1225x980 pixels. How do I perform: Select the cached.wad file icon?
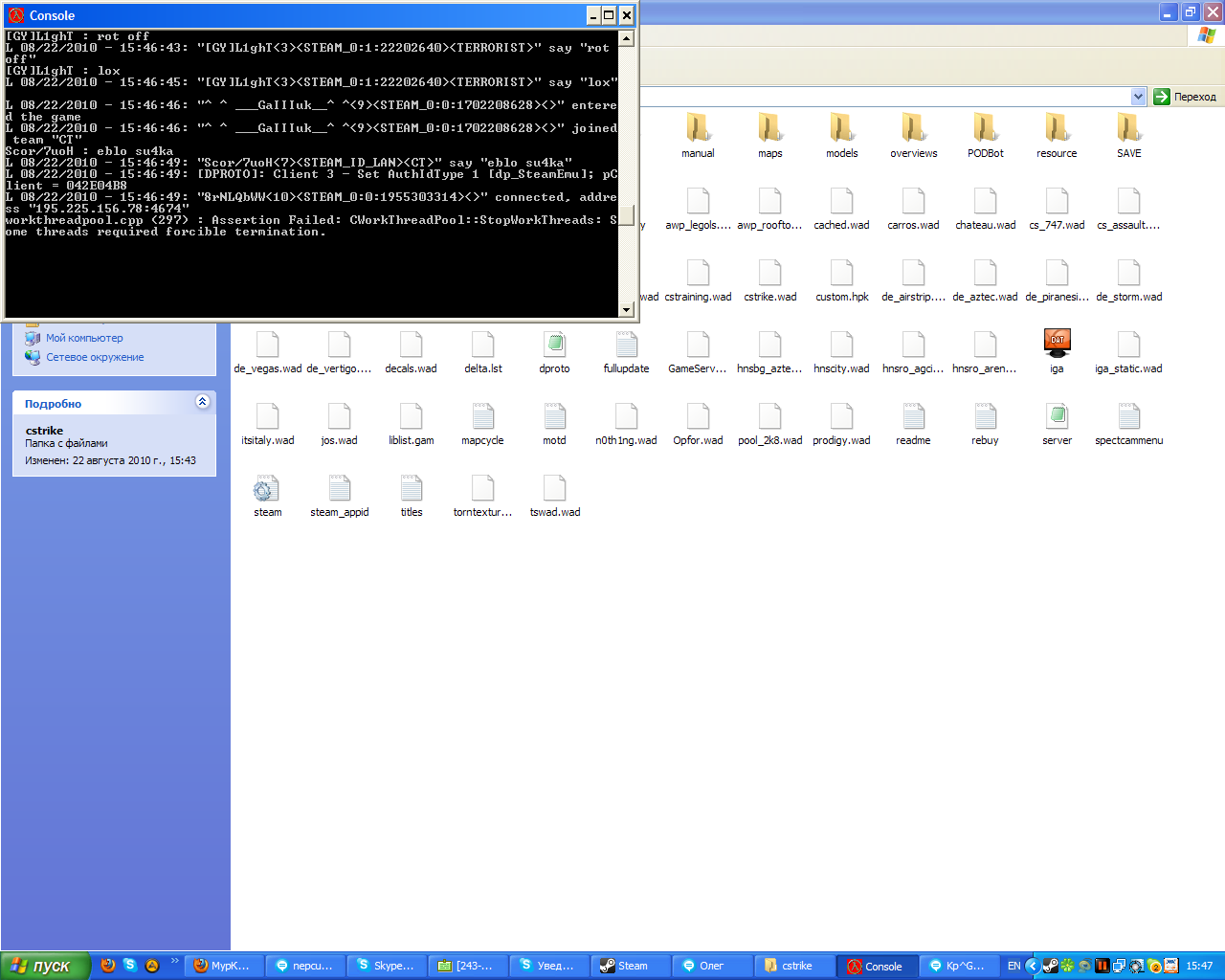[x=841, y=200]
